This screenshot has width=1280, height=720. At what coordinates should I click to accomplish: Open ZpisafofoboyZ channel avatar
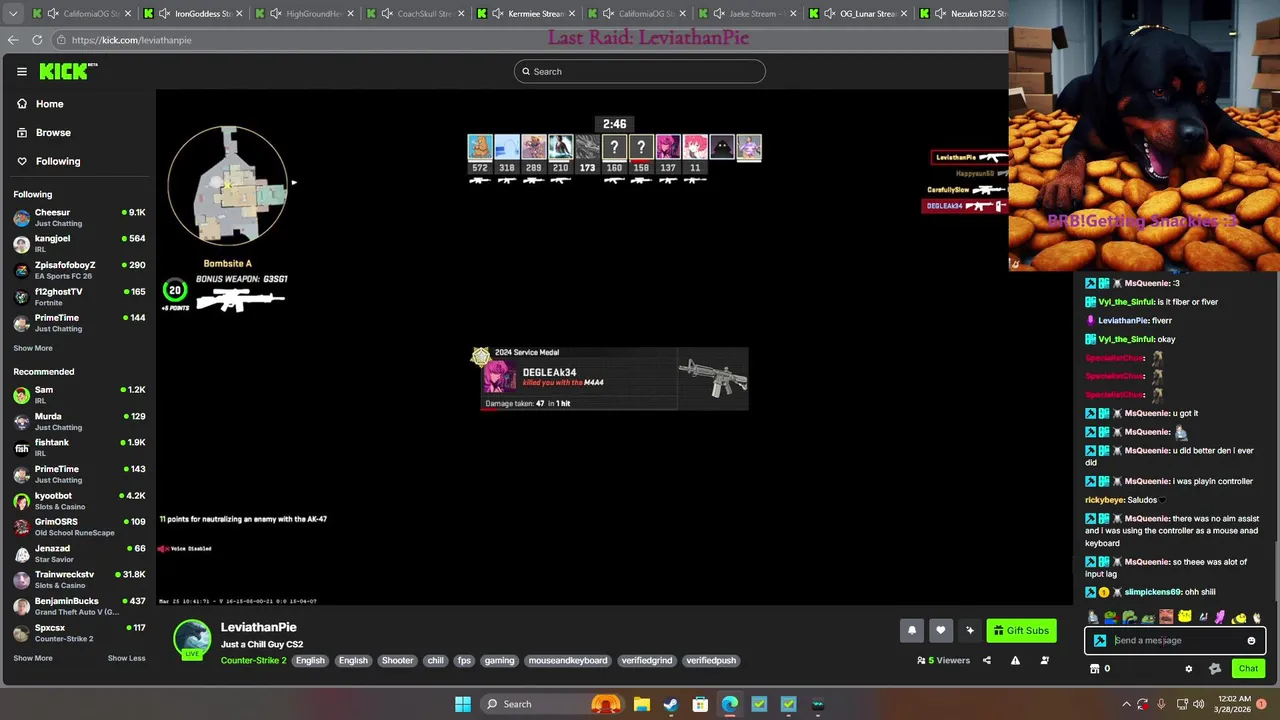[x=21, y=270]
